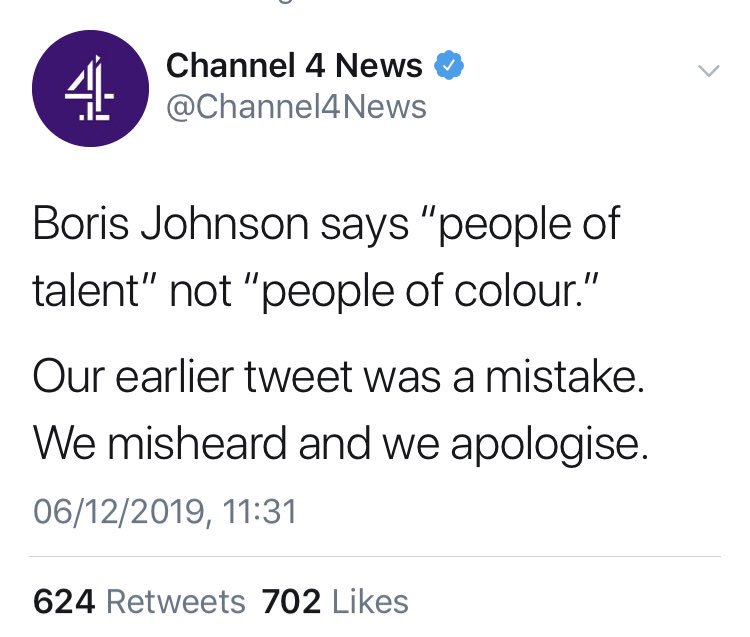Click the line "We misheard and we apologise."
Screen dimensions: 750x637
[x=341, y=442]
